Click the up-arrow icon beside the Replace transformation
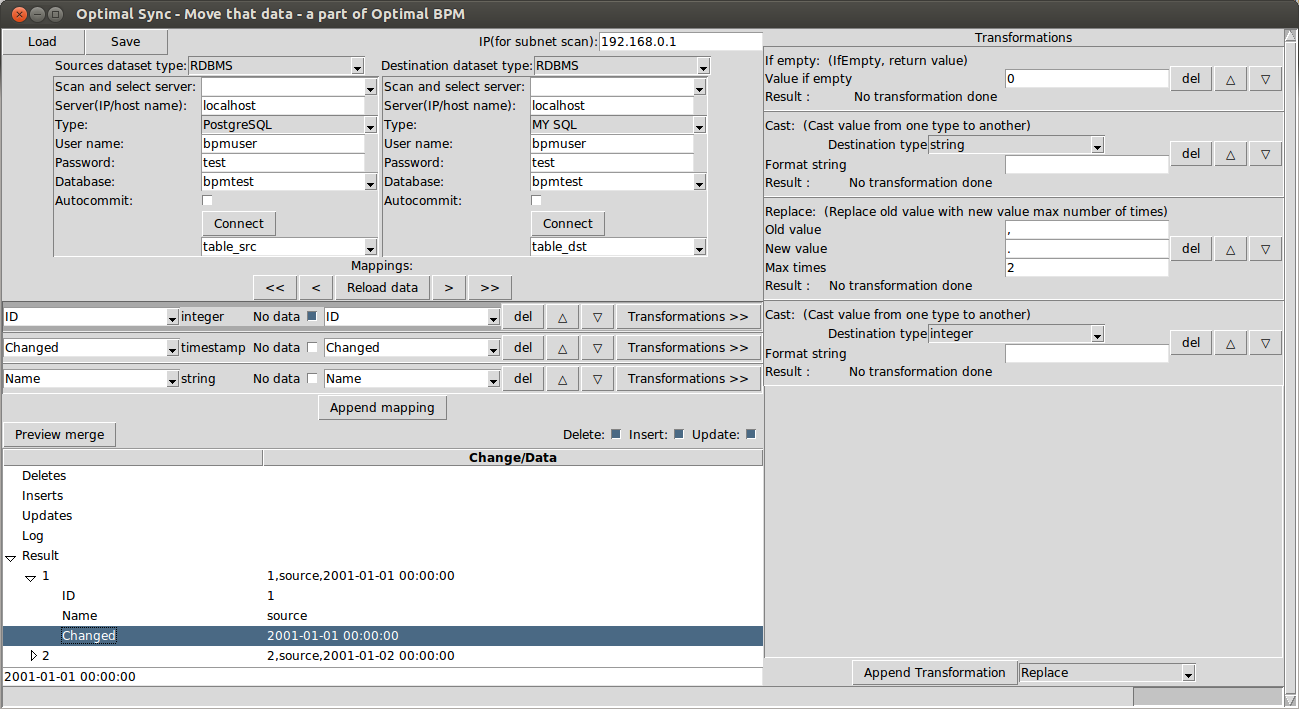 (1229, 248)
